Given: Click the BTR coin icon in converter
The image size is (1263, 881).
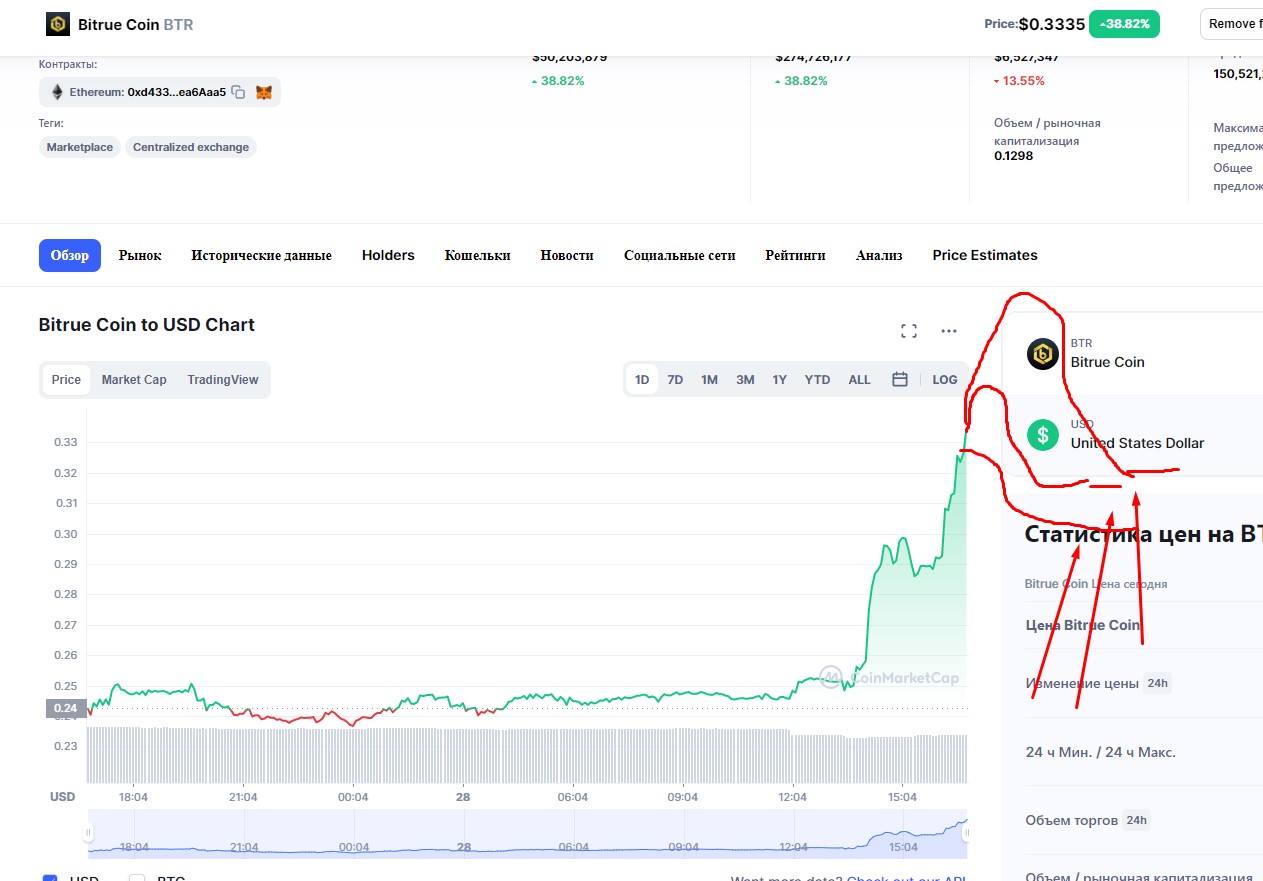Looking at the screenshot, I should coord(1043,354).
